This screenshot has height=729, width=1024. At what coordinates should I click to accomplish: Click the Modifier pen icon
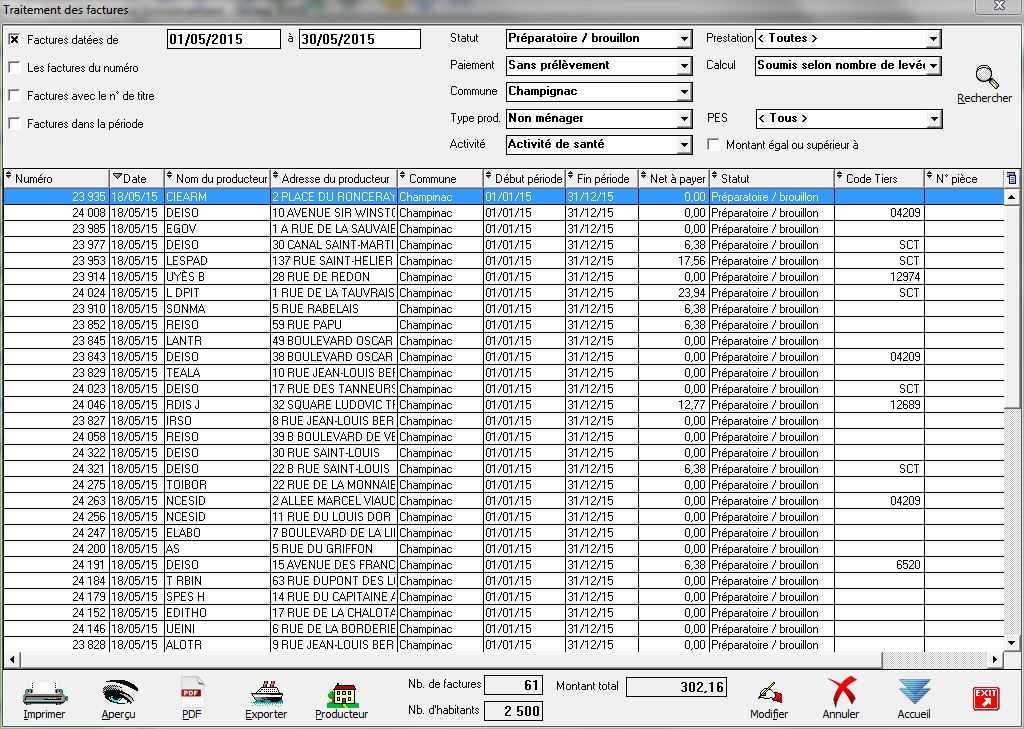[769, 693]
